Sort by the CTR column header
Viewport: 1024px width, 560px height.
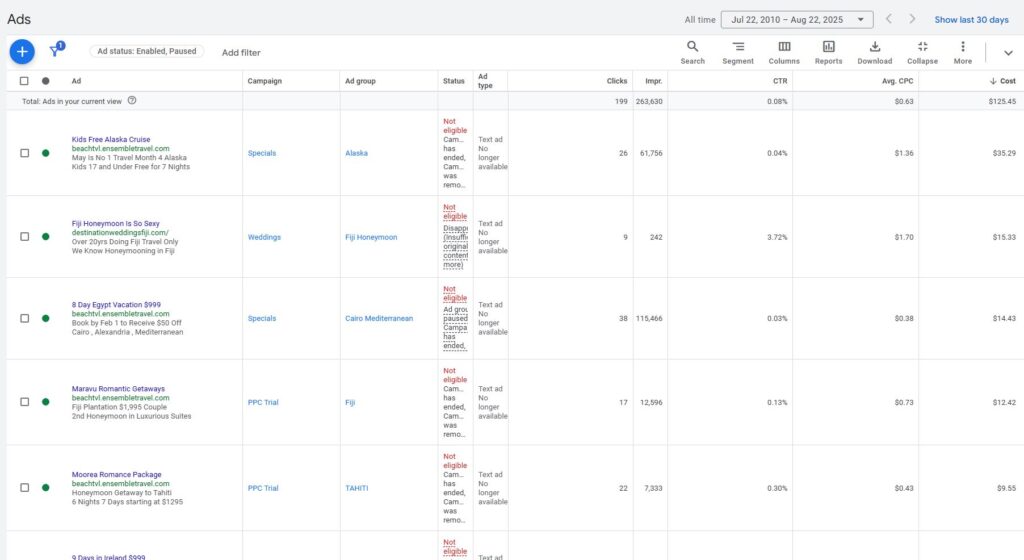pos(780,81)
